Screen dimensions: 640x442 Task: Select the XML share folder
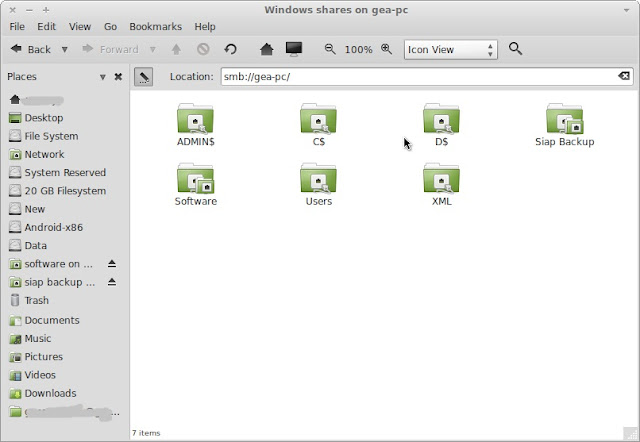coord(441,184)
